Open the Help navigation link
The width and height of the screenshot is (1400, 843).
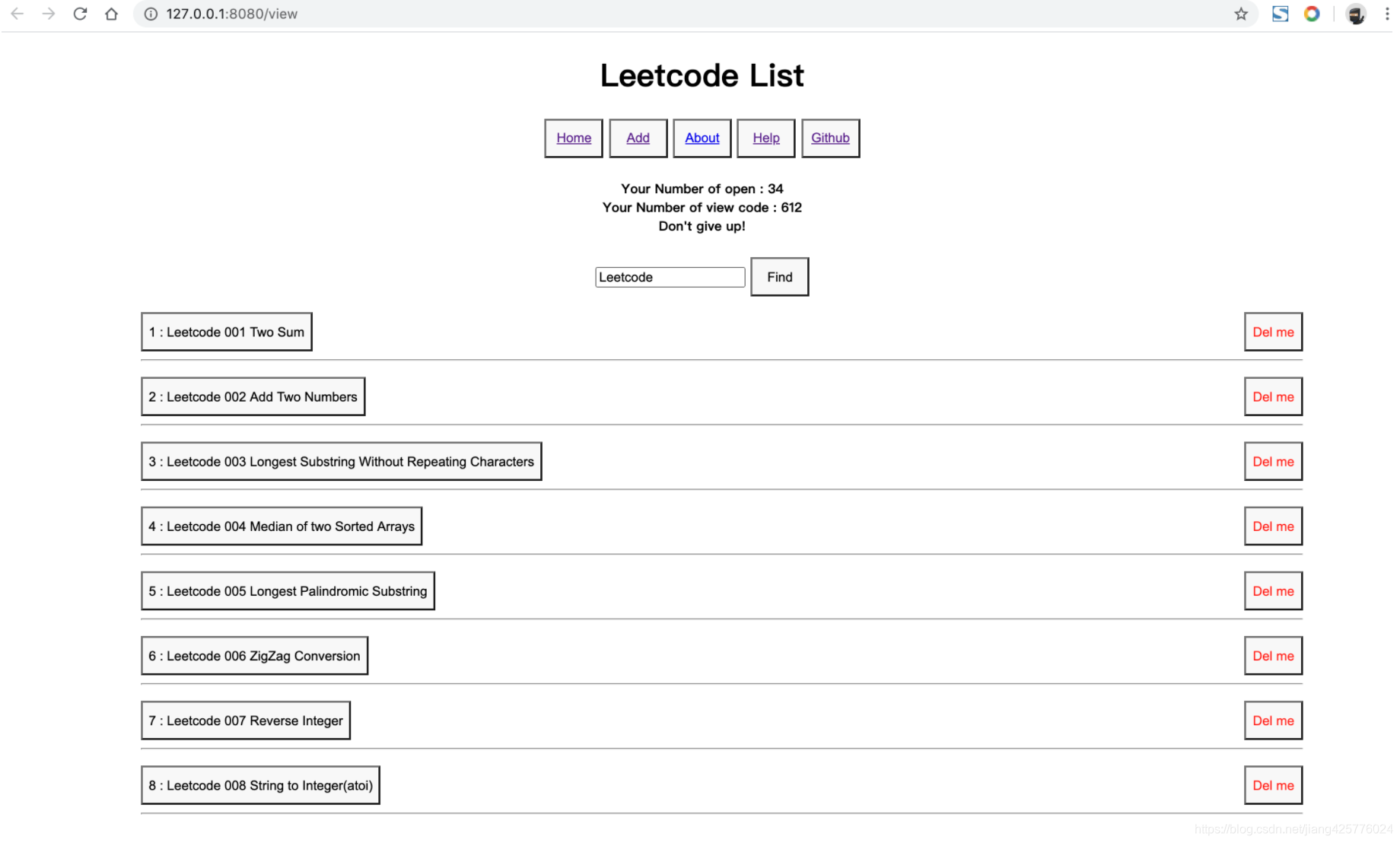point(765,138)
